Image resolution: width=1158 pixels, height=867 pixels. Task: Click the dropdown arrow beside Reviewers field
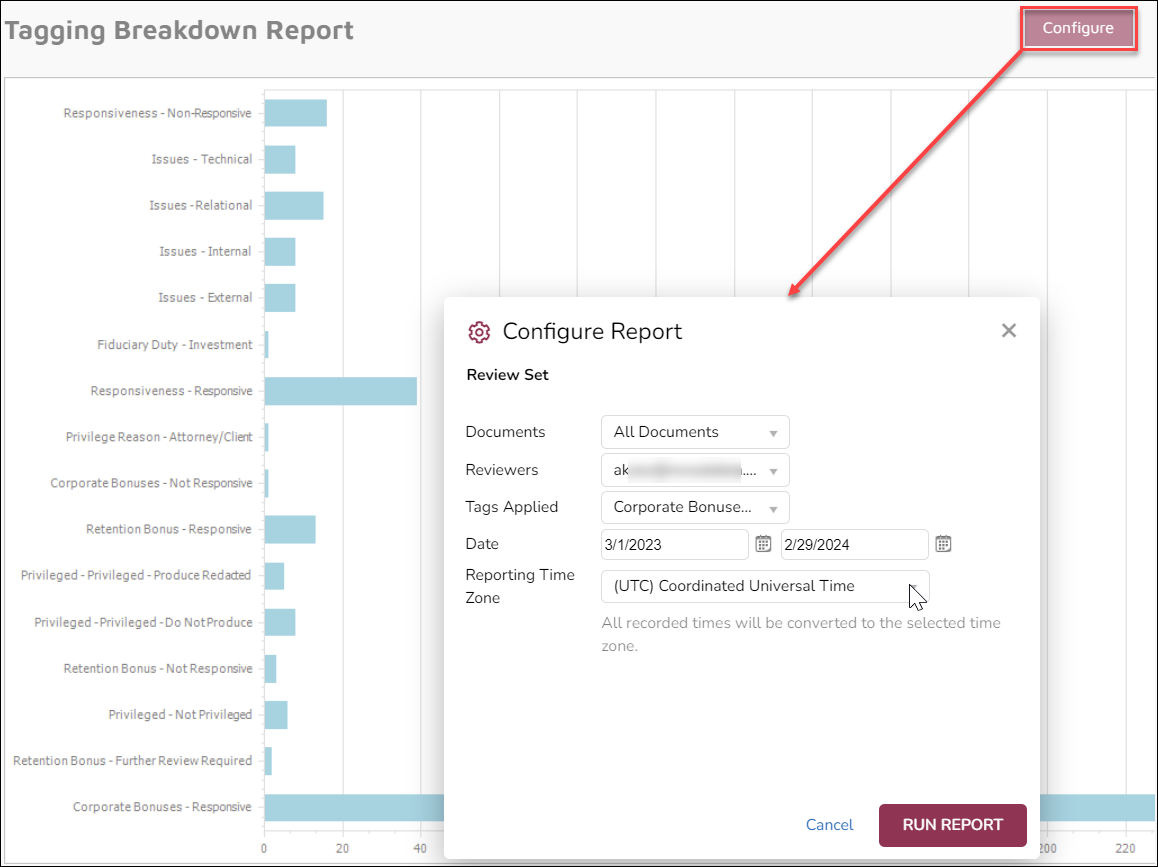772,470
